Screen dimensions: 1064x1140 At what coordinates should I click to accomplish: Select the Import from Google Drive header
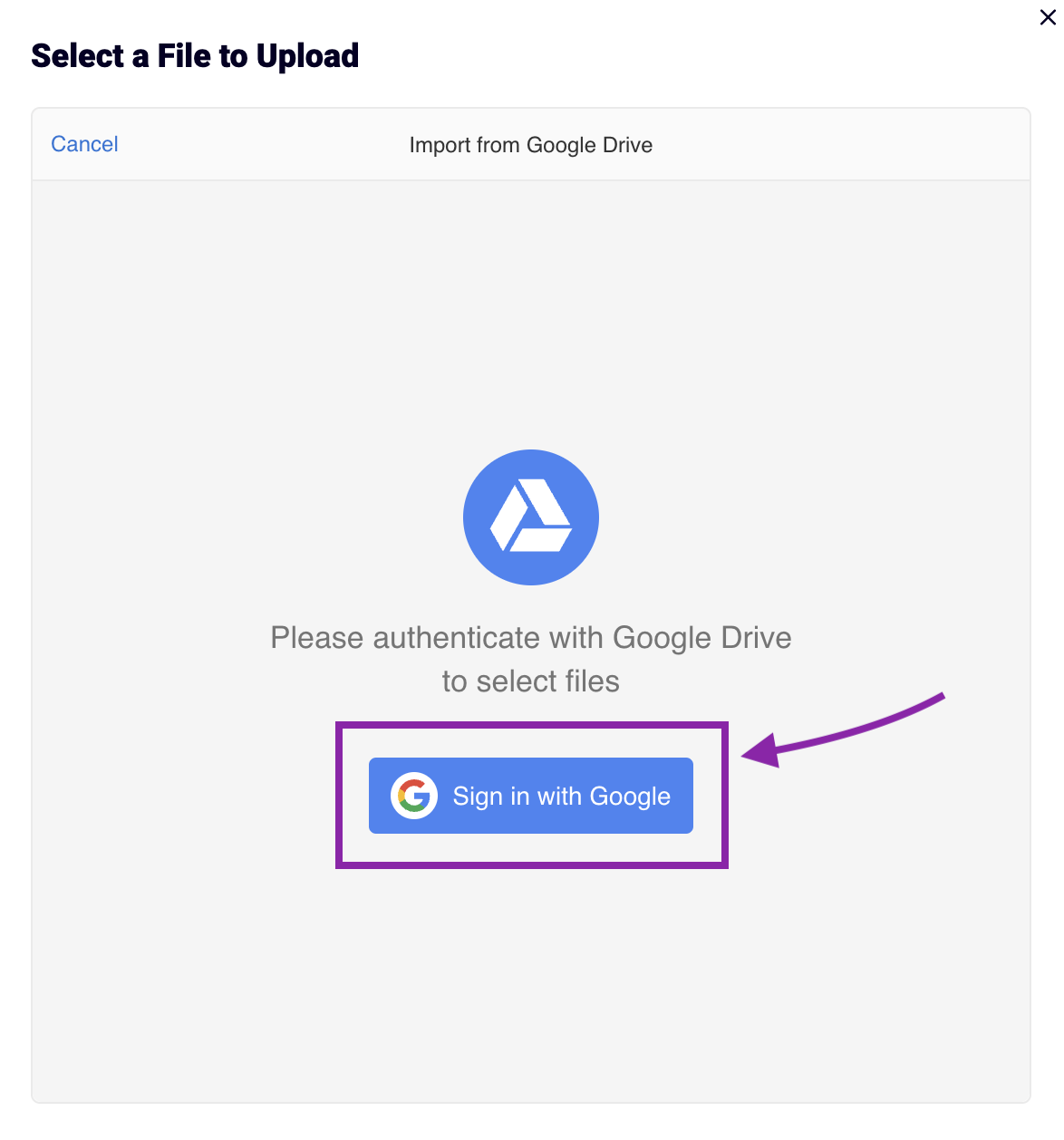[530, 145]
